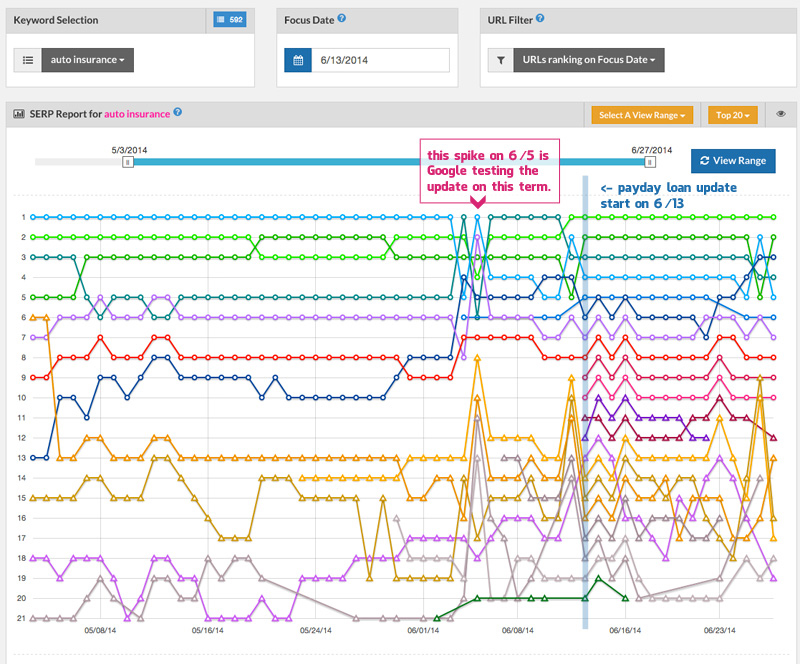Click the calendar icon beside Focus Date

[297, 60]
